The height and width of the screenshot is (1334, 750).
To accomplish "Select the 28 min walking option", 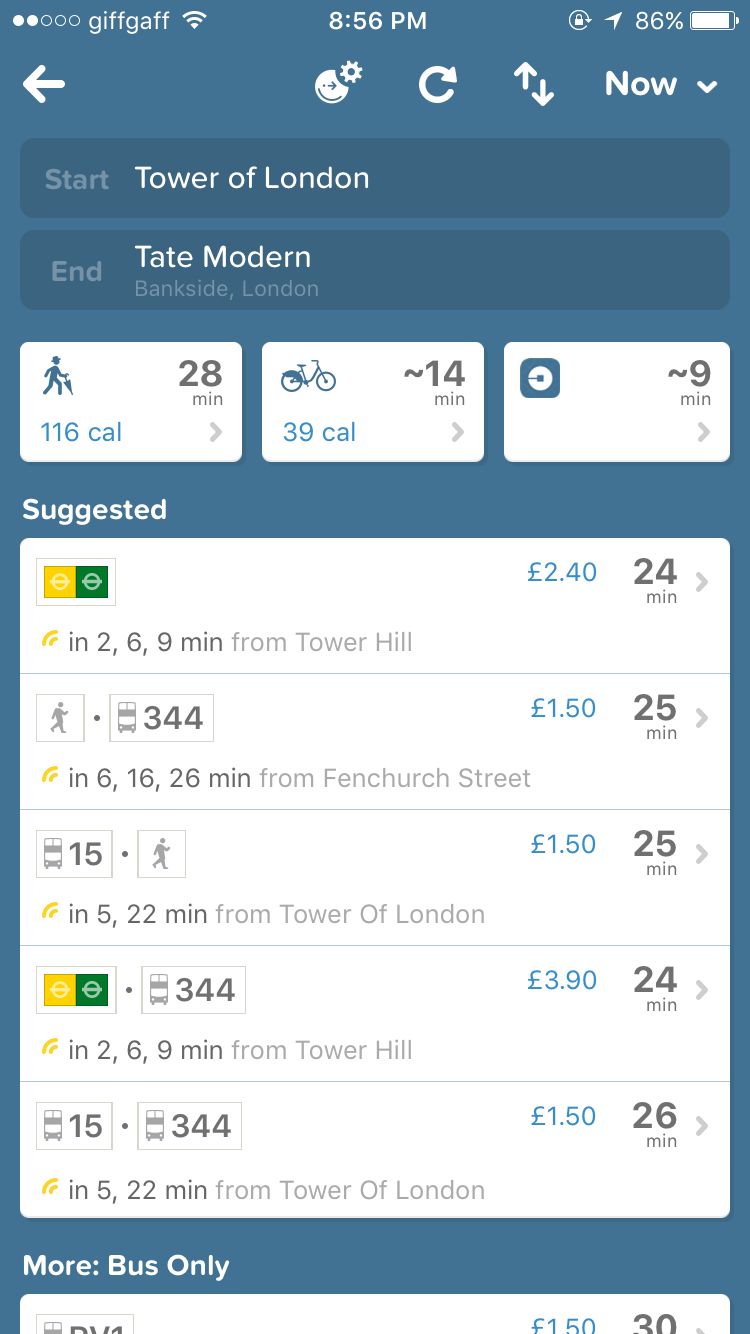I will click(131, 402).
